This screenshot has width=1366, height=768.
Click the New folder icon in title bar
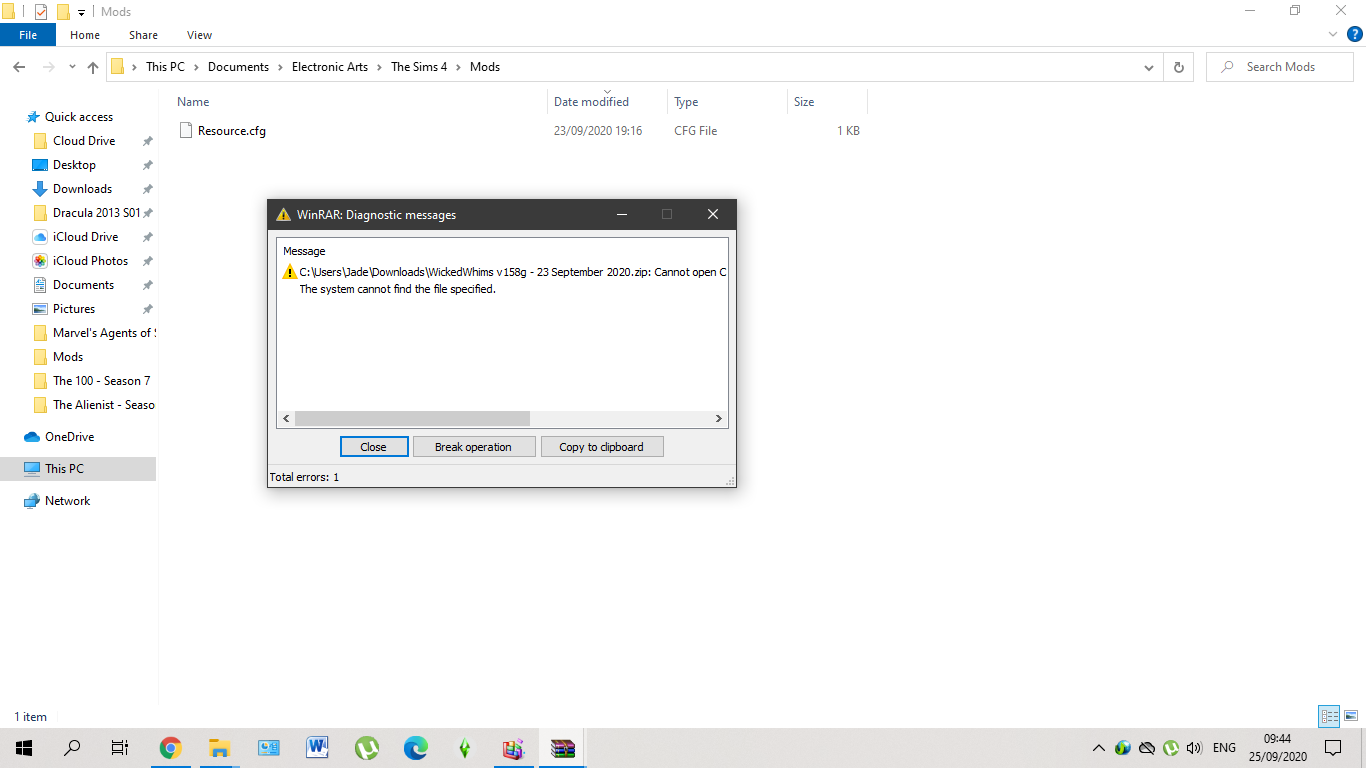[x=63, y=12]
